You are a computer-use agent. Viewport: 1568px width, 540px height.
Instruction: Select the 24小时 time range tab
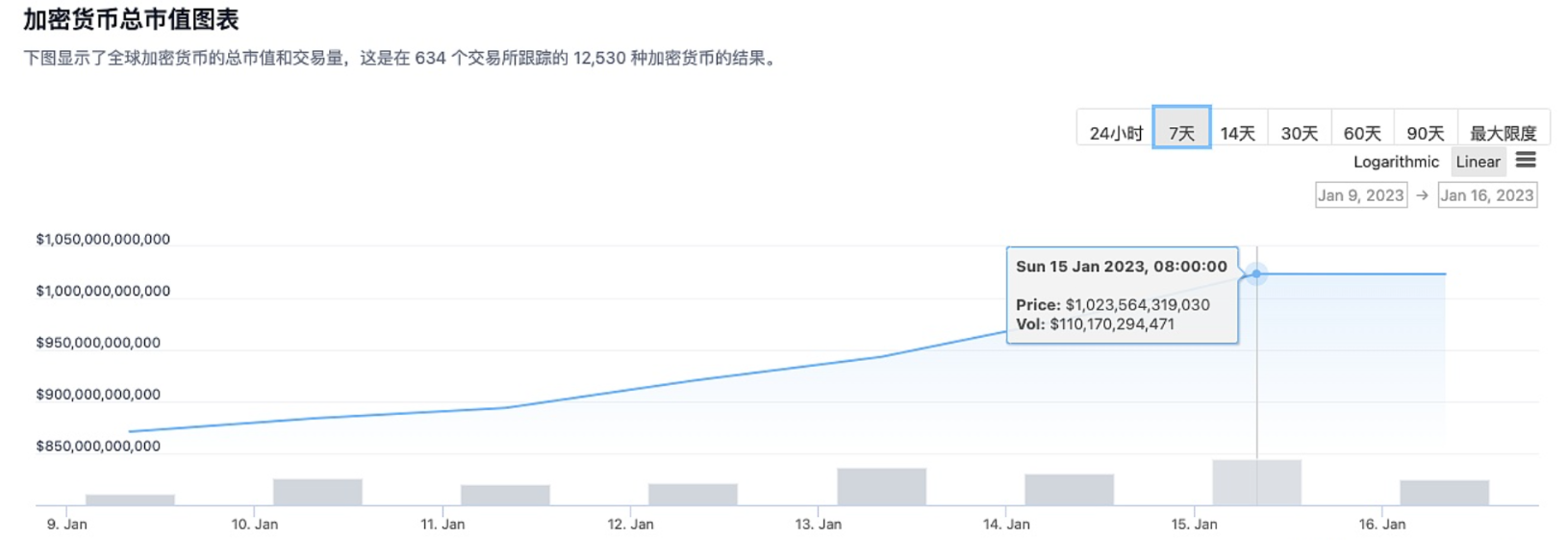[x=1115, y=133]
